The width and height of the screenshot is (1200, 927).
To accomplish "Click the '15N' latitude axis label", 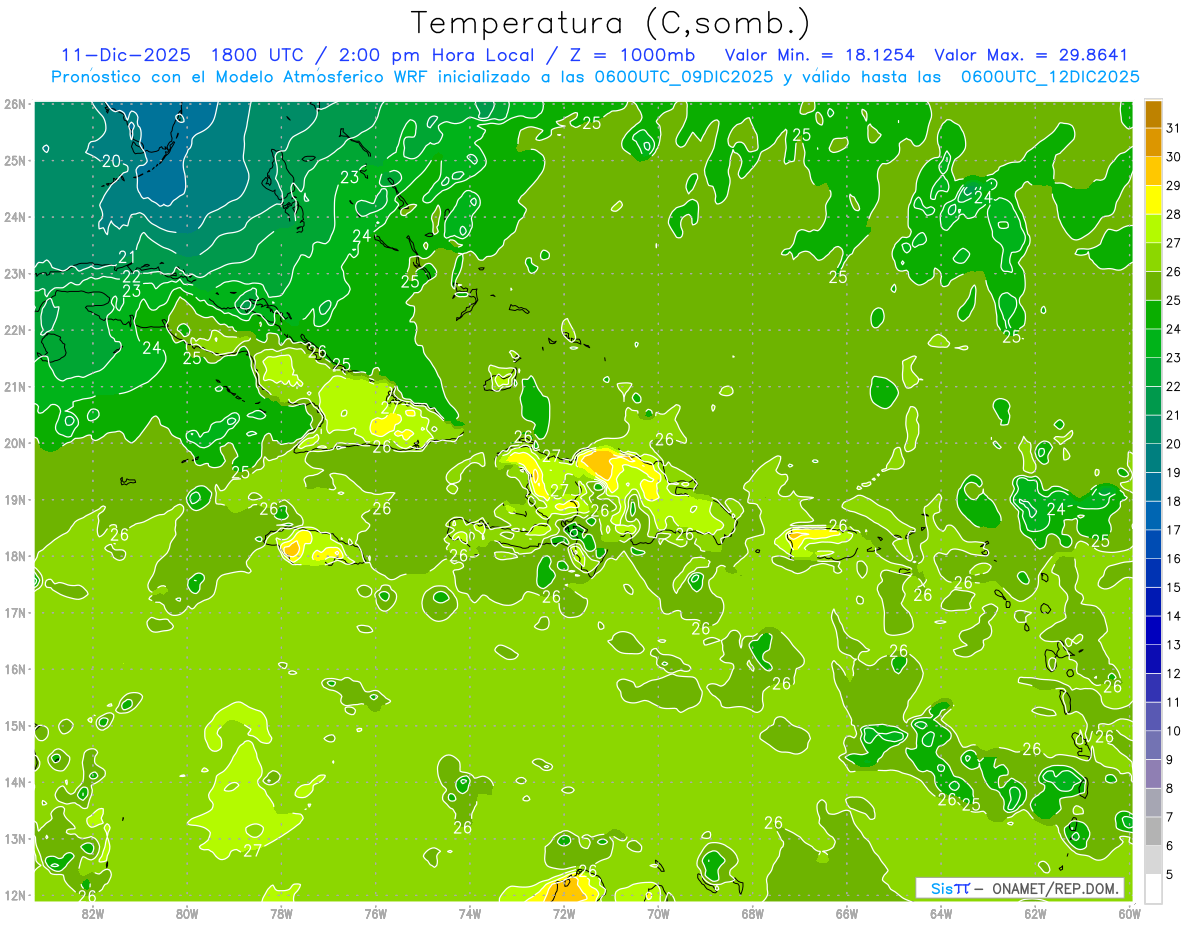I will (15, 726).
